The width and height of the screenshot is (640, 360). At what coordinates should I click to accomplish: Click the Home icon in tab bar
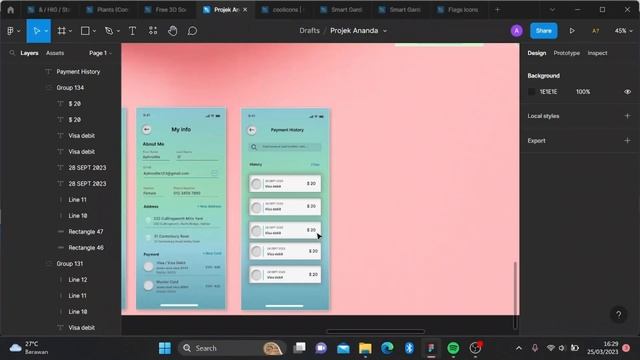pos(10,10)
